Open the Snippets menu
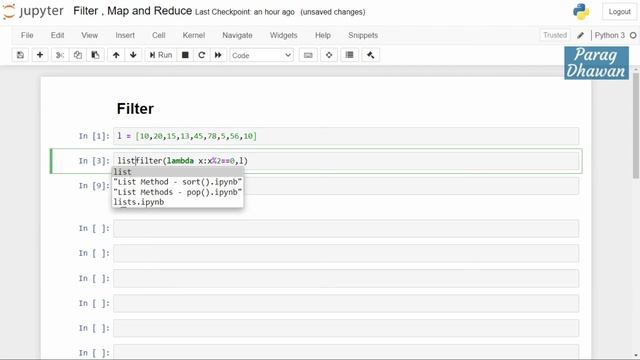 click(363, 35)
